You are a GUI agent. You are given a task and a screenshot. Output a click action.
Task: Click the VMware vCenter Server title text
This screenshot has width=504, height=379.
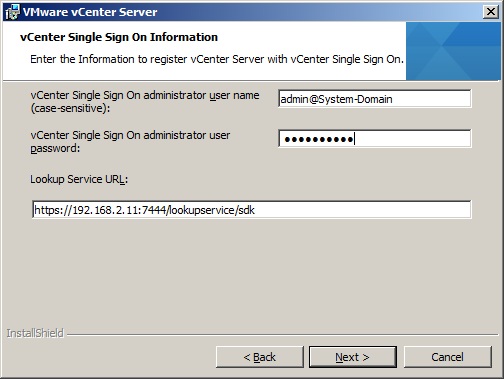pos(90,12)
